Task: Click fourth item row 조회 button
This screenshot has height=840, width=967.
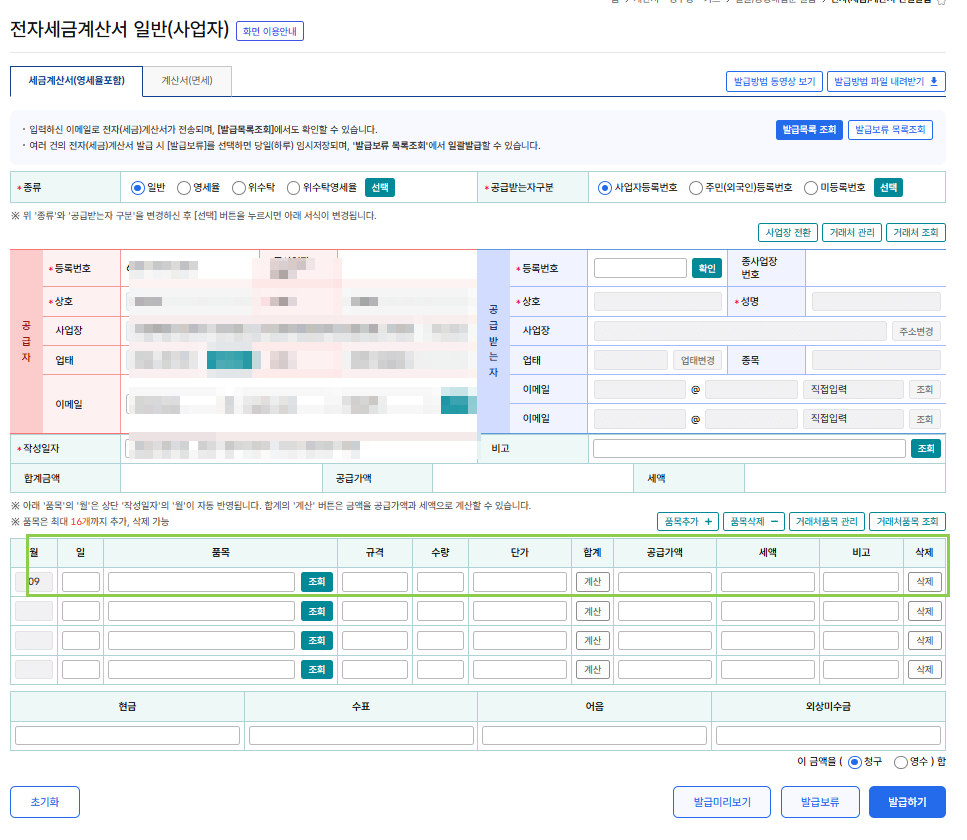Action: [316, 669]
